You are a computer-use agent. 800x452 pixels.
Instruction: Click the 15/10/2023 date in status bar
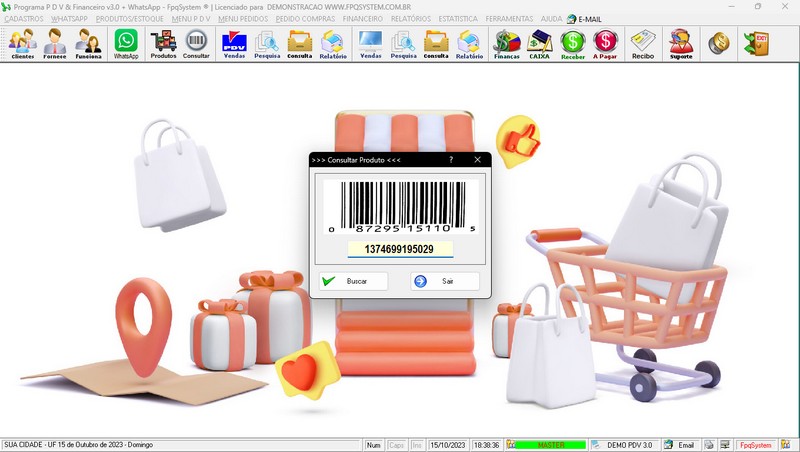tap(447, 445)
